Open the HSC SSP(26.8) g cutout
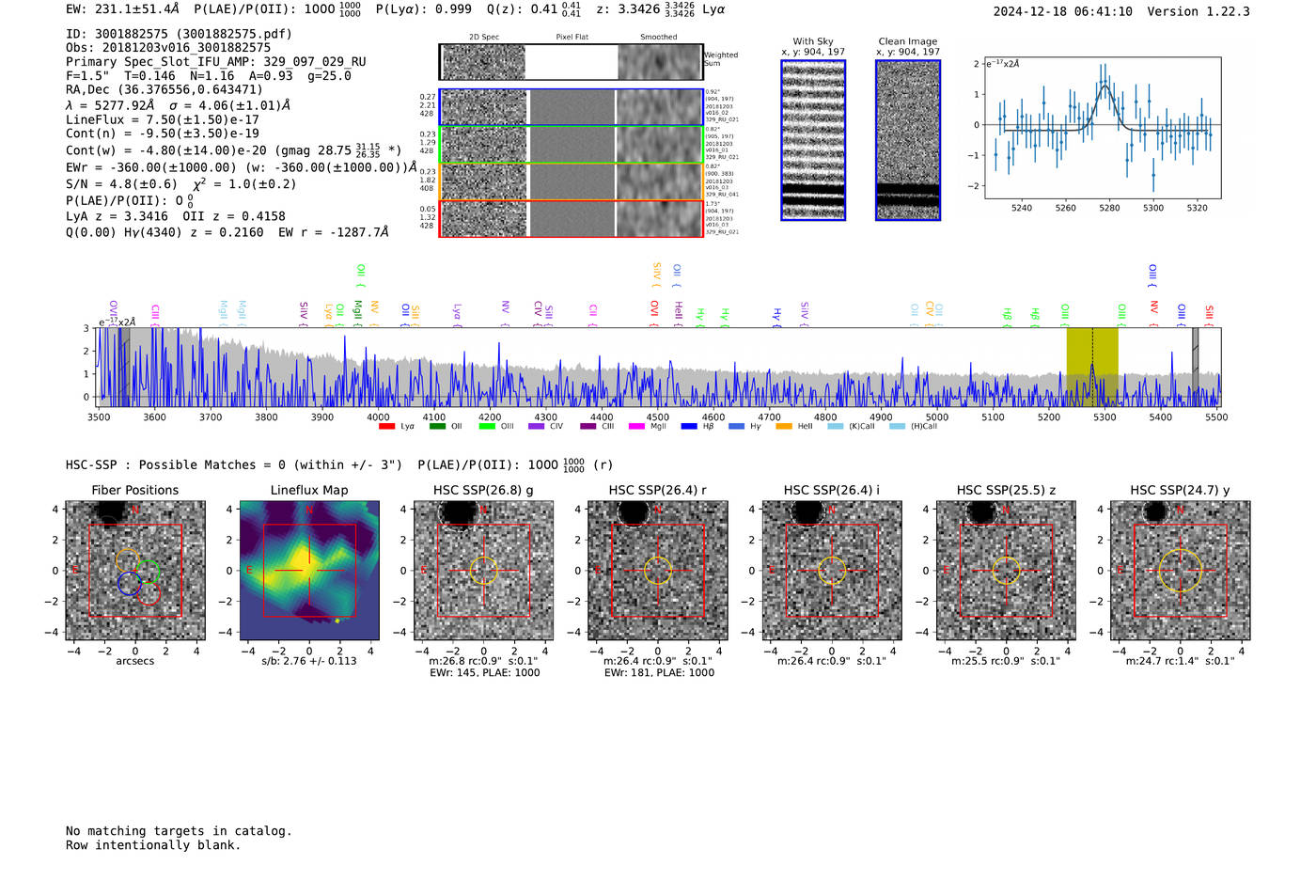1316x896 pixels. pyautogui.click(x=483, y=570)
